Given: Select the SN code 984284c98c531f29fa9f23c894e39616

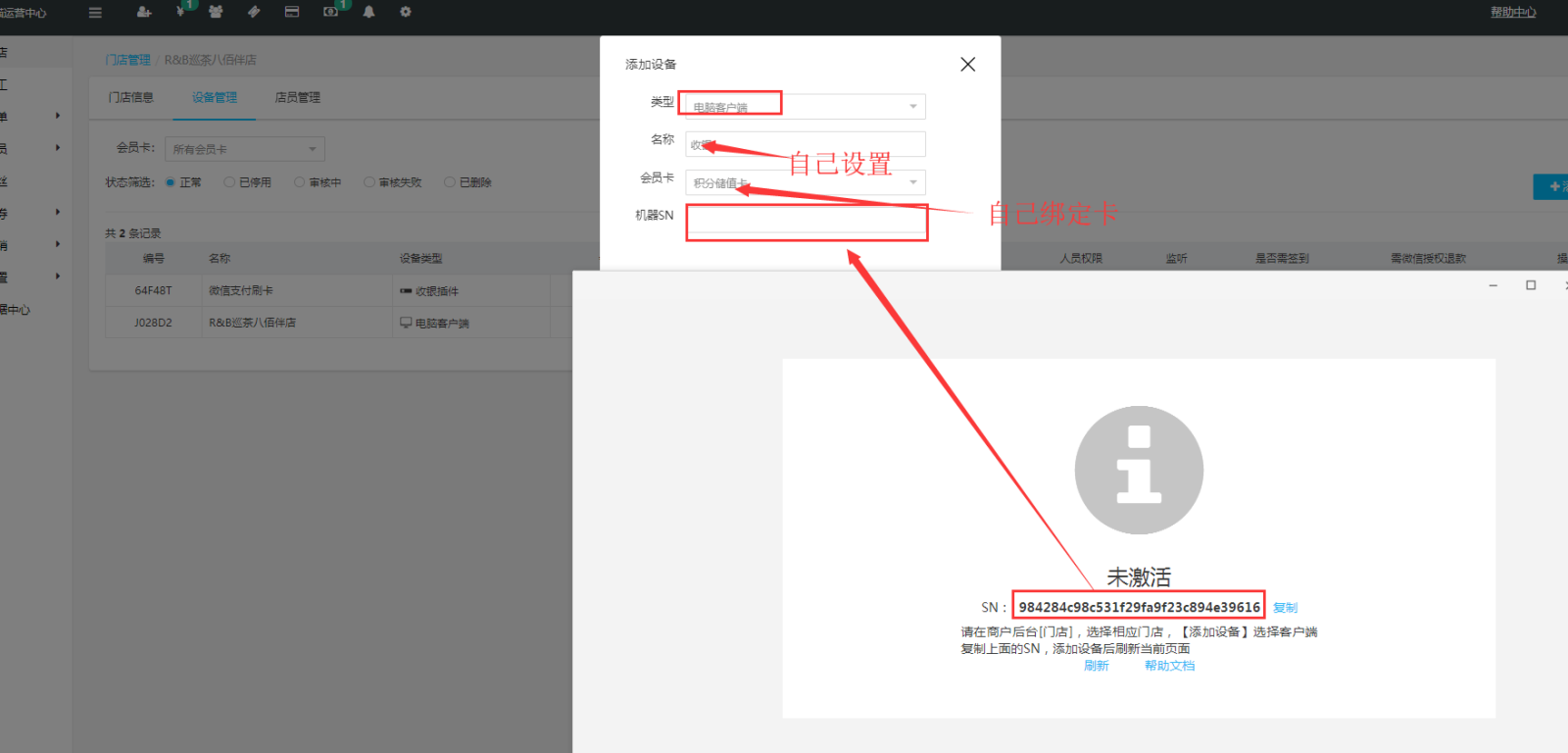Looking at the screenshot, I should (1139, 607).
